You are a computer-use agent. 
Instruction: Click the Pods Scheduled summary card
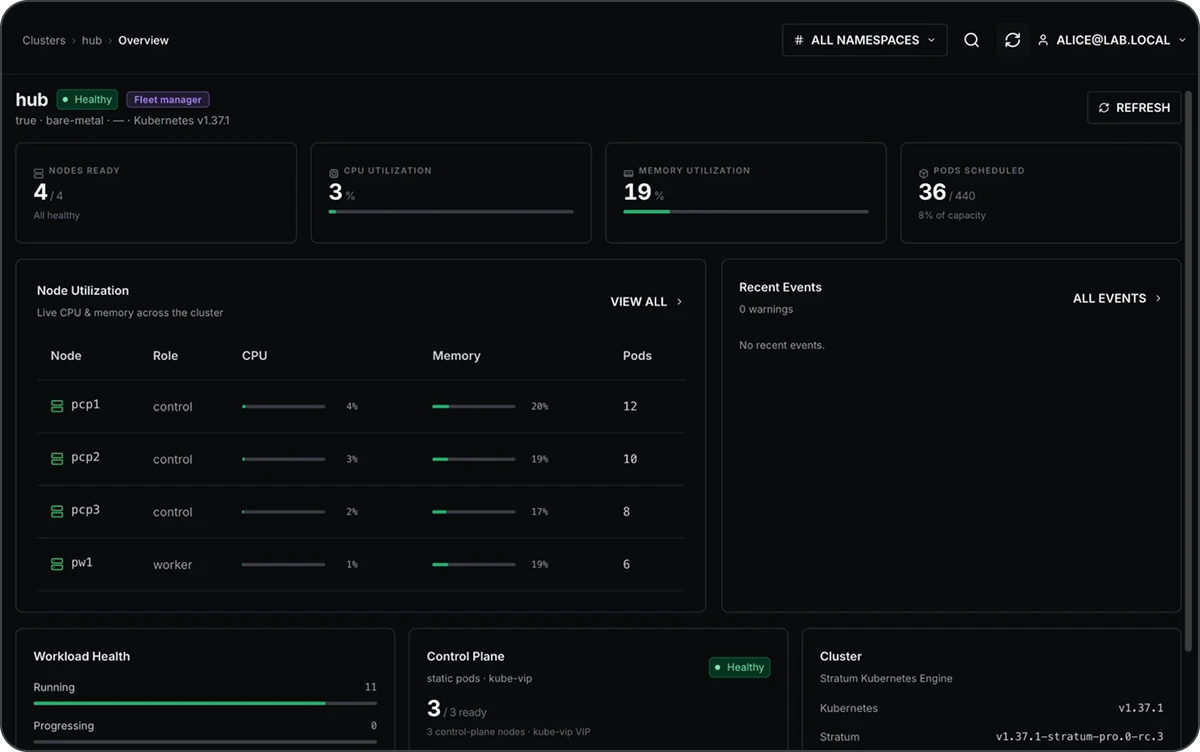coord(1041,193)
